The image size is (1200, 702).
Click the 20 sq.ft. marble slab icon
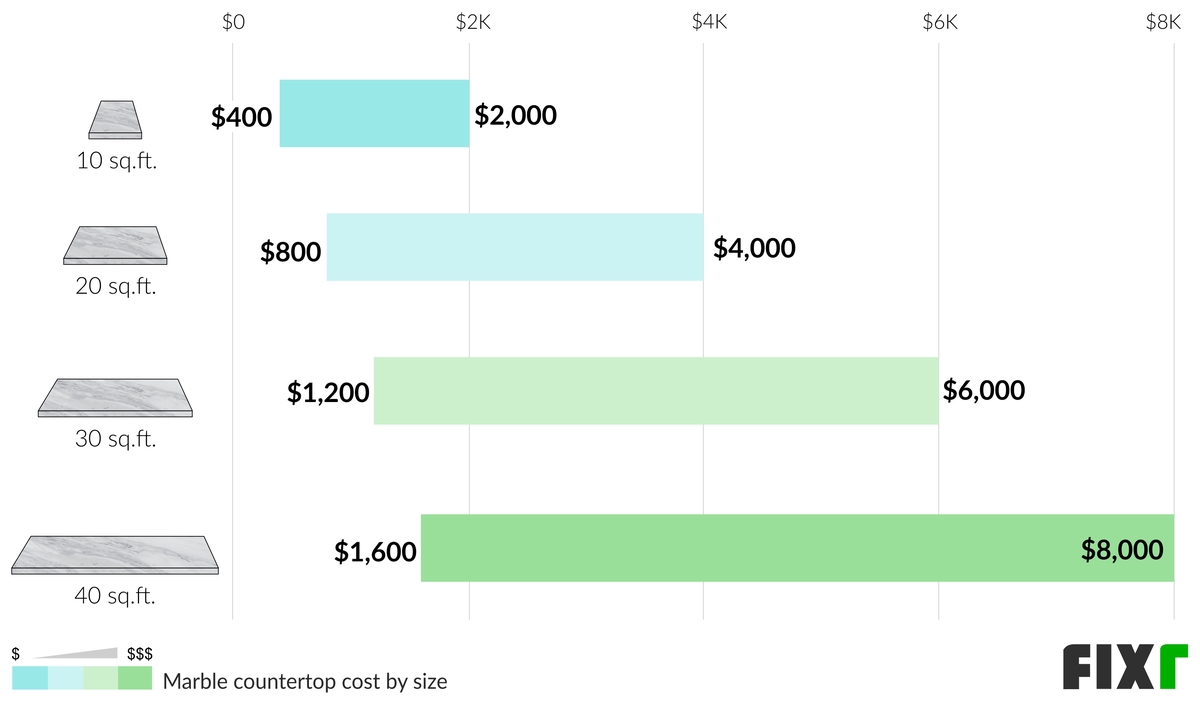click(116, 245)
